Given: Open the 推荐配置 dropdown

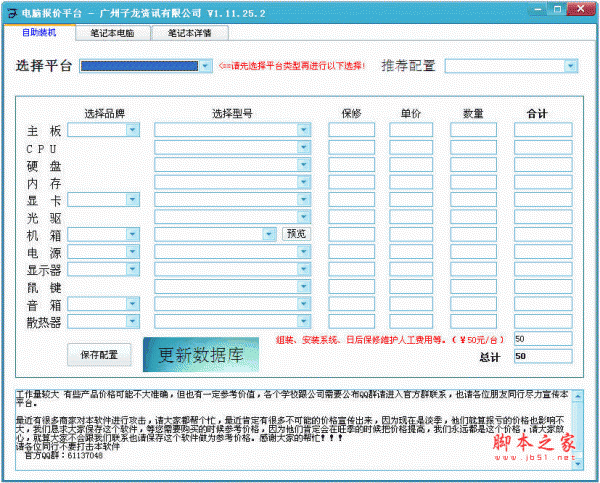Looking at the screenshot, I should (x=571, y=66).
